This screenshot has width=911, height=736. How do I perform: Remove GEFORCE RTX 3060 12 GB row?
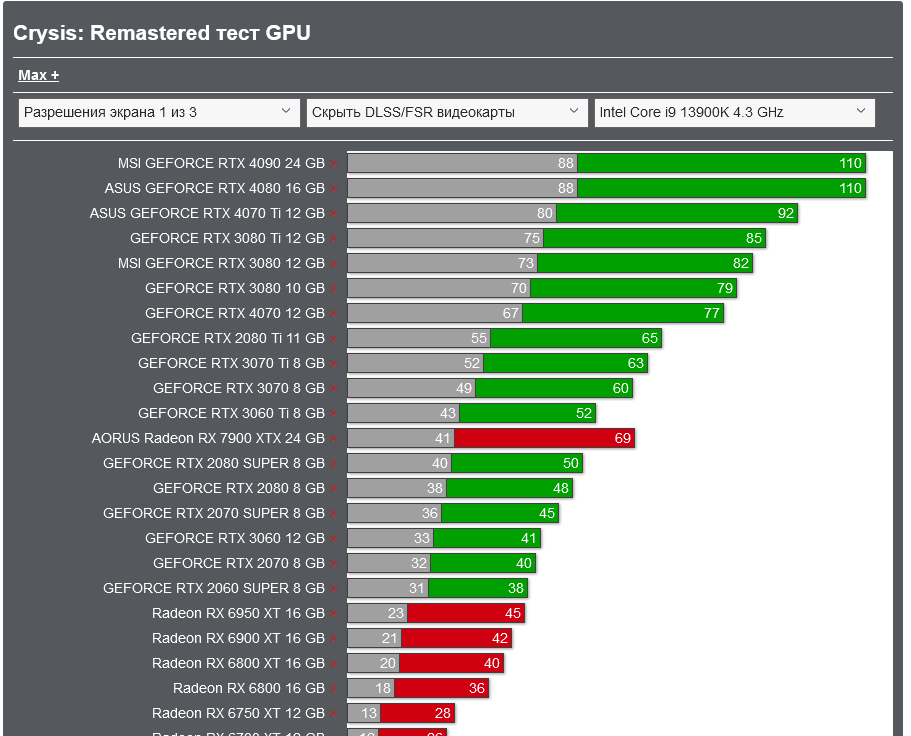(333, 538)
